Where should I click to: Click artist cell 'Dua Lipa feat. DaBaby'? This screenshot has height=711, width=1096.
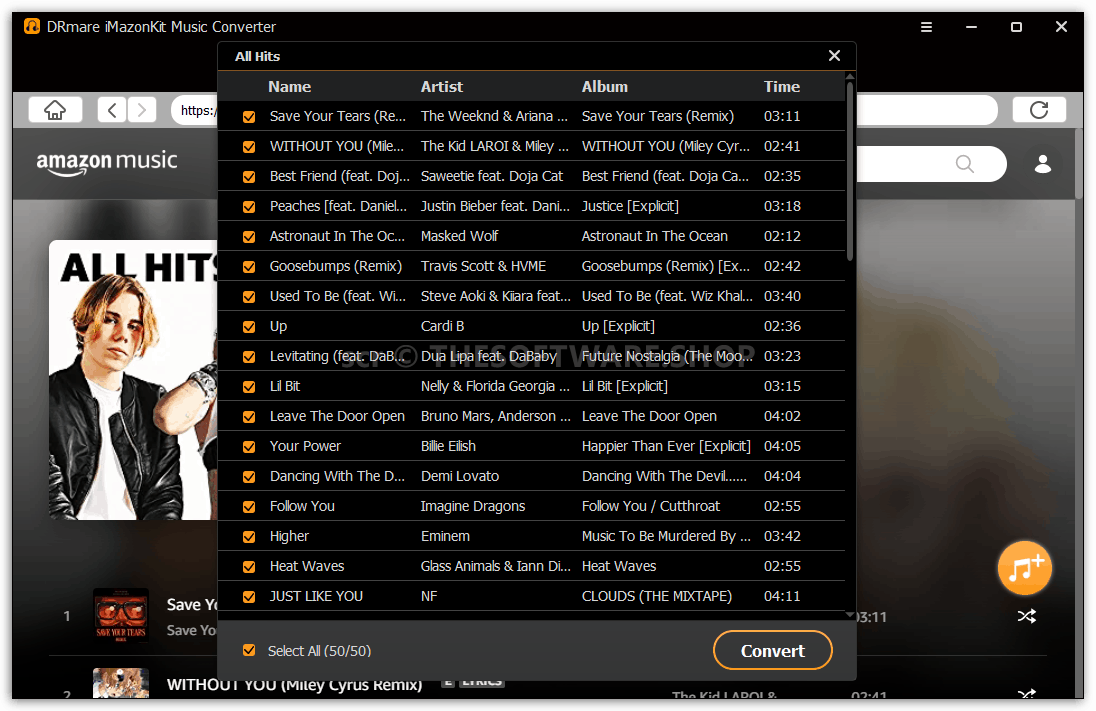click(489, 357)
